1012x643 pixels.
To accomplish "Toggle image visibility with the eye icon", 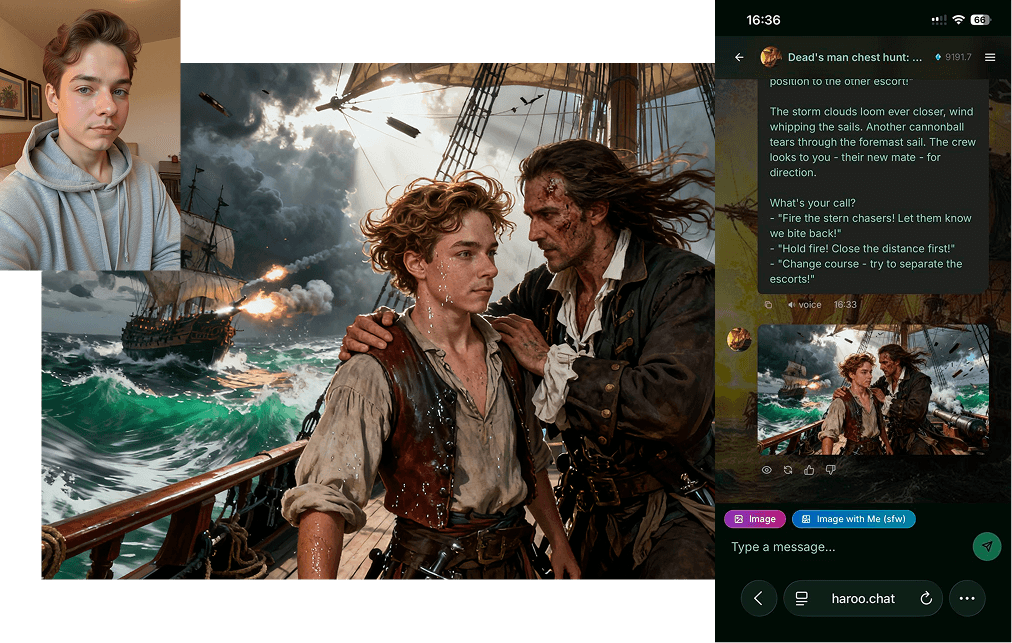I will click(767, 470).
